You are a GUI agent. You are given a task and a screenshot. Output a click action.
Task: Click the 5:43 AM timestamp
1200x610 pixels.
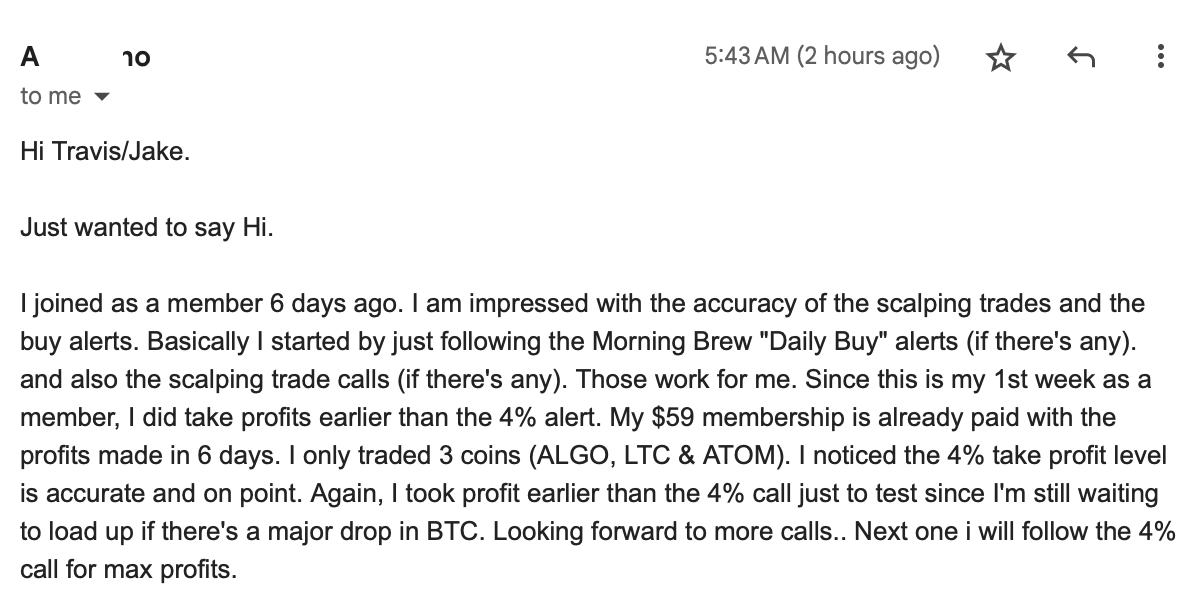[x=746, y=56]
